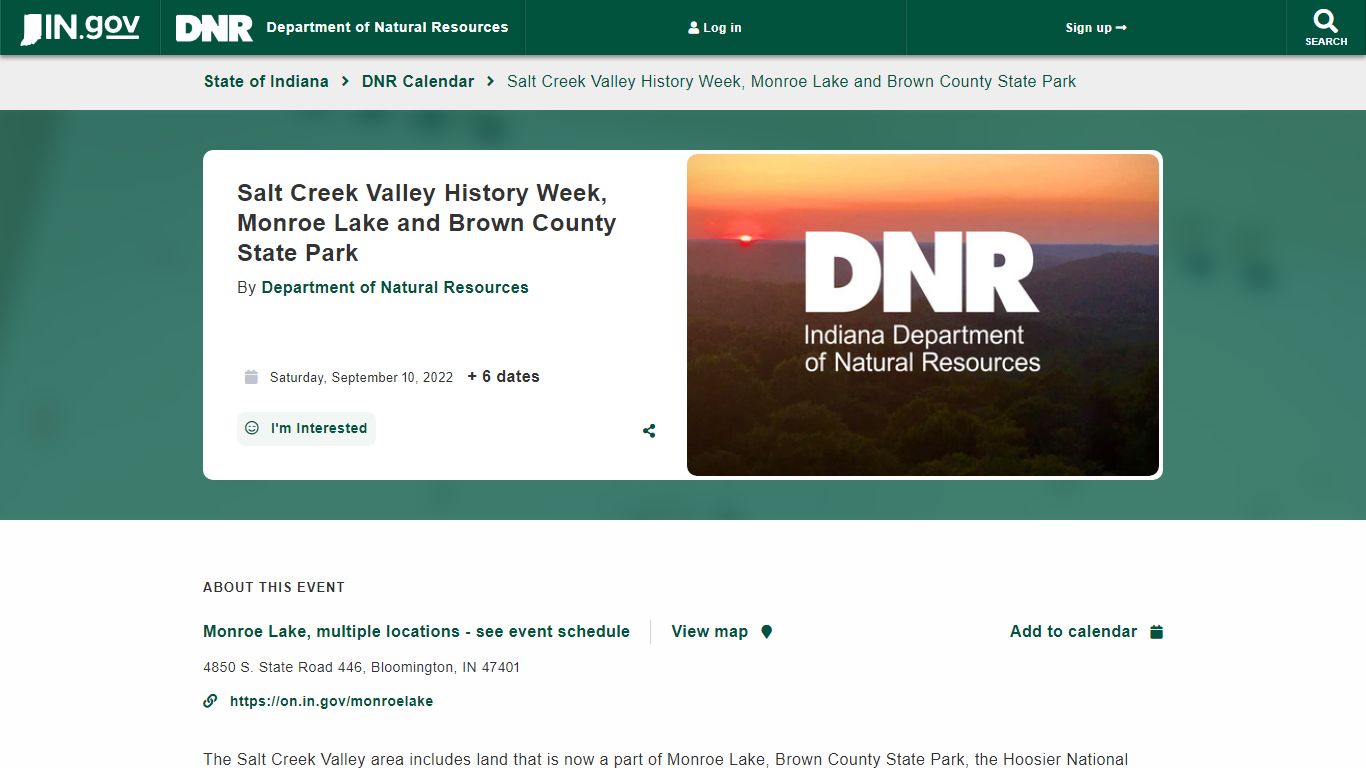Screen dimensions: 1366x768
Task: Click the calendar icon next to event date
Action: [x=251, y=377]
